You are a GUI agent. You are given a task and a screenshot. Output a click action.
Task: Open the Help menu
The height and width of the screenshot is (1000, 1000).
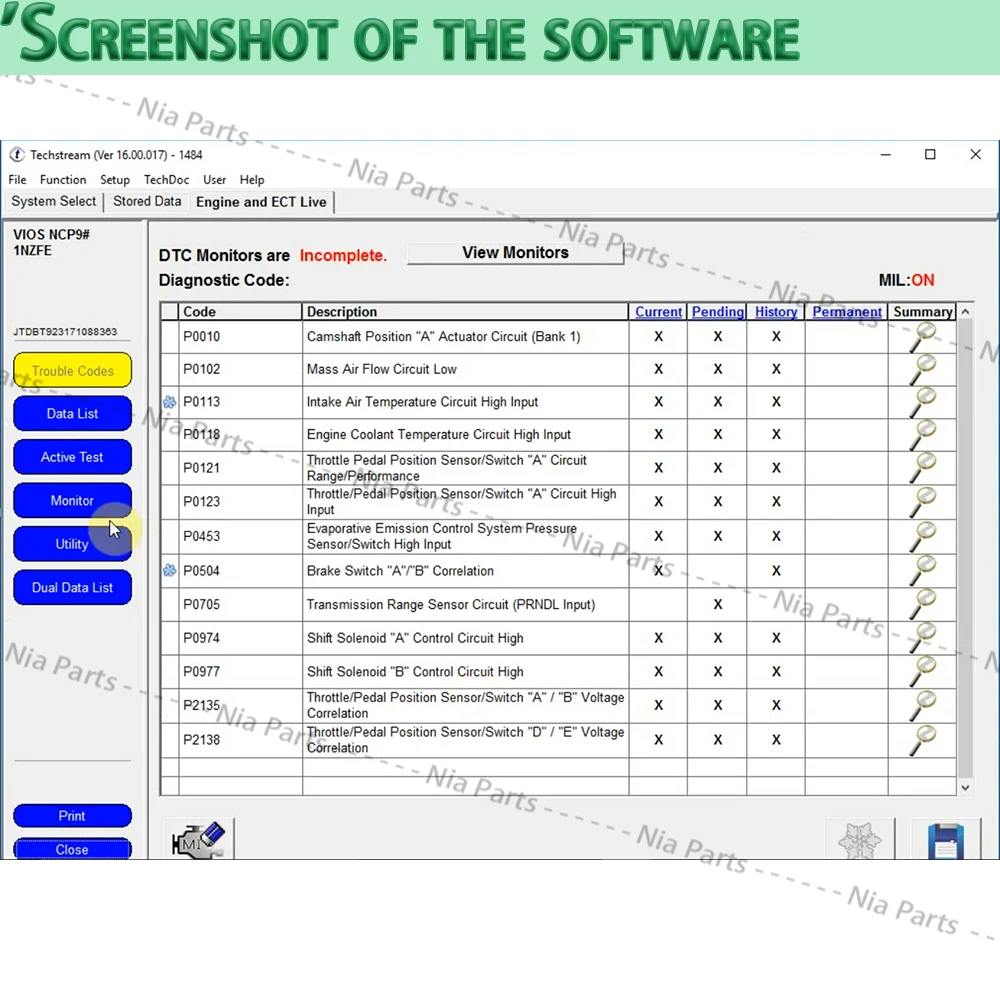pos(252,180)
